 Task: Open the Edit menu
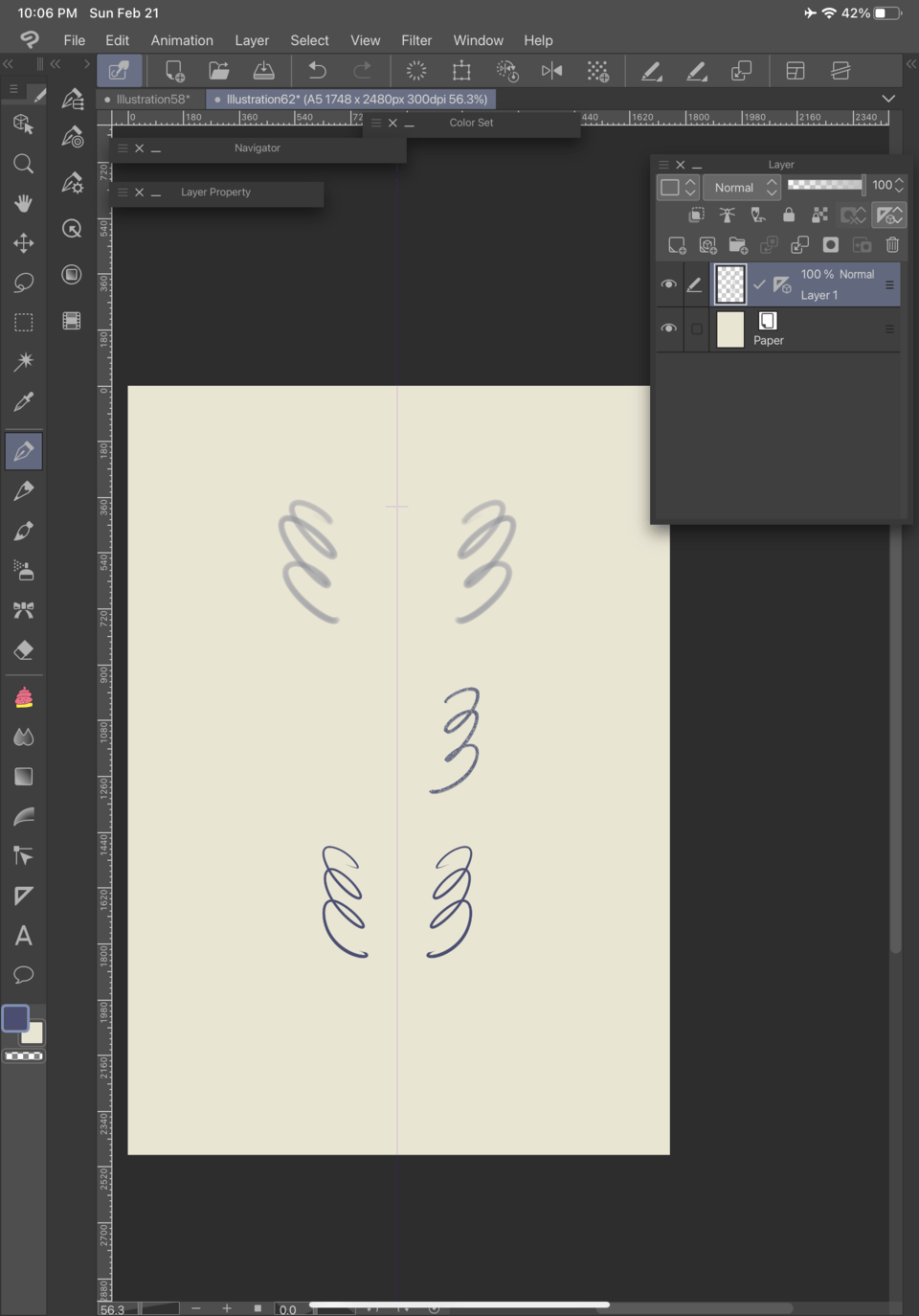pyautogui.click(x=117, y=40)
